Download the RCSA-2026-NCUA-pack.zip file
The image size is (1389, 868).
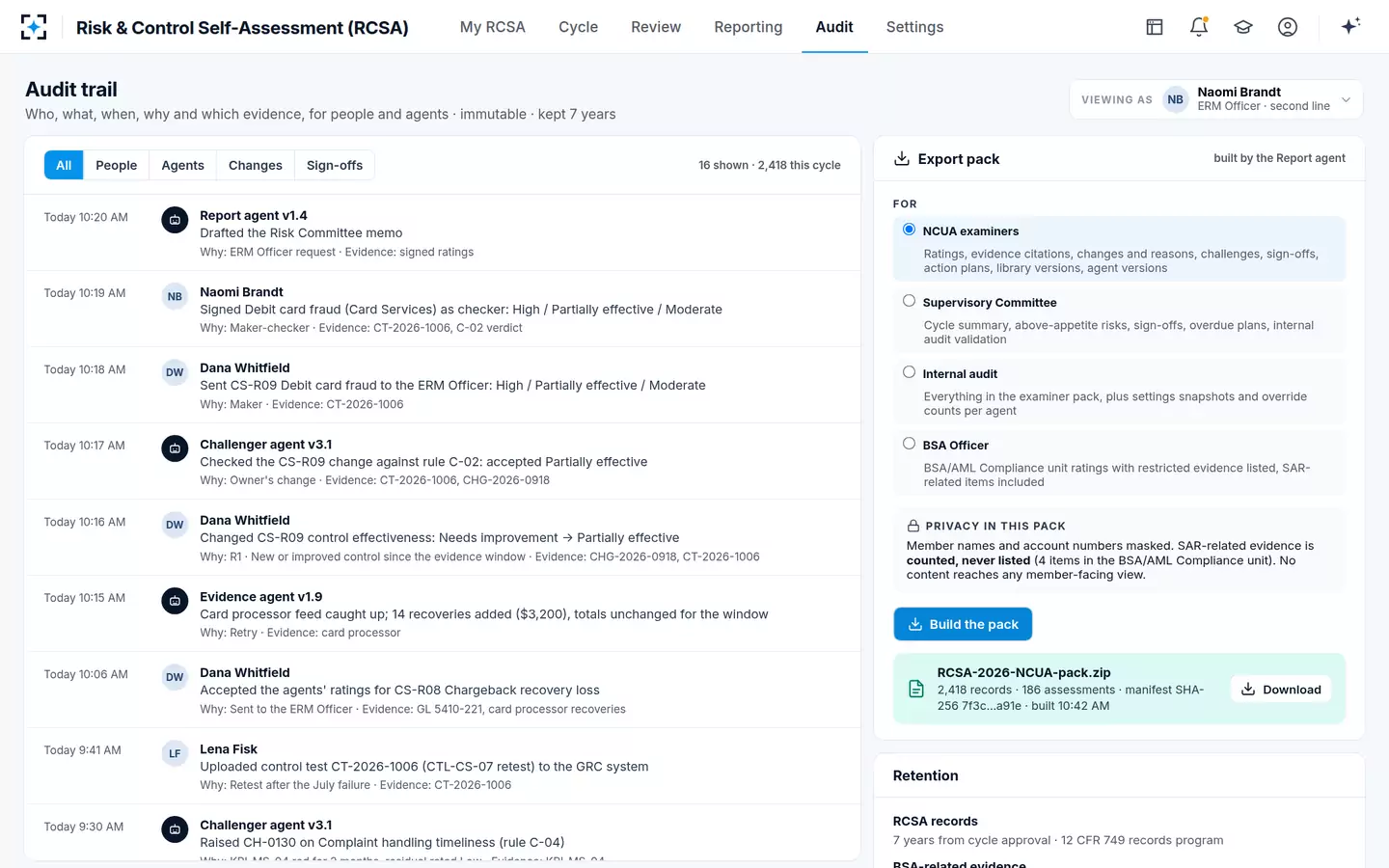coord(1281,689)
